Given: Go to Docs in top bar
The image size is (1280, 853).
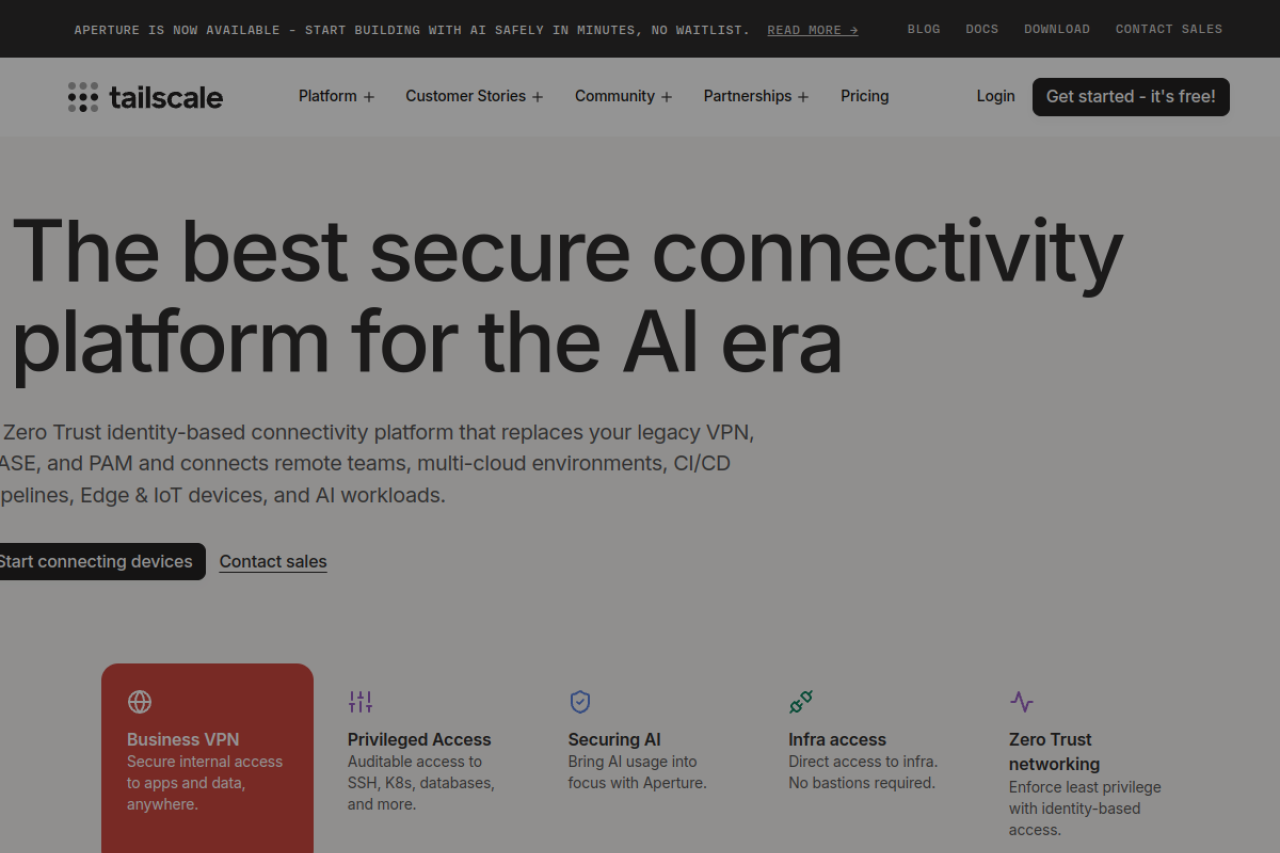Looking at the screenshot, I should click(x=981, y=29).
